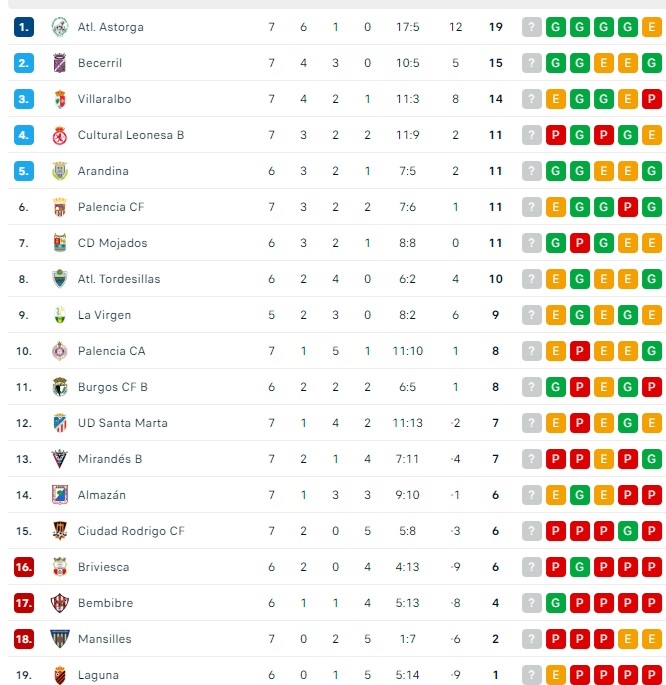Open UD Santa Marta team link
This screenshot has width=666, height=685.
122,423
